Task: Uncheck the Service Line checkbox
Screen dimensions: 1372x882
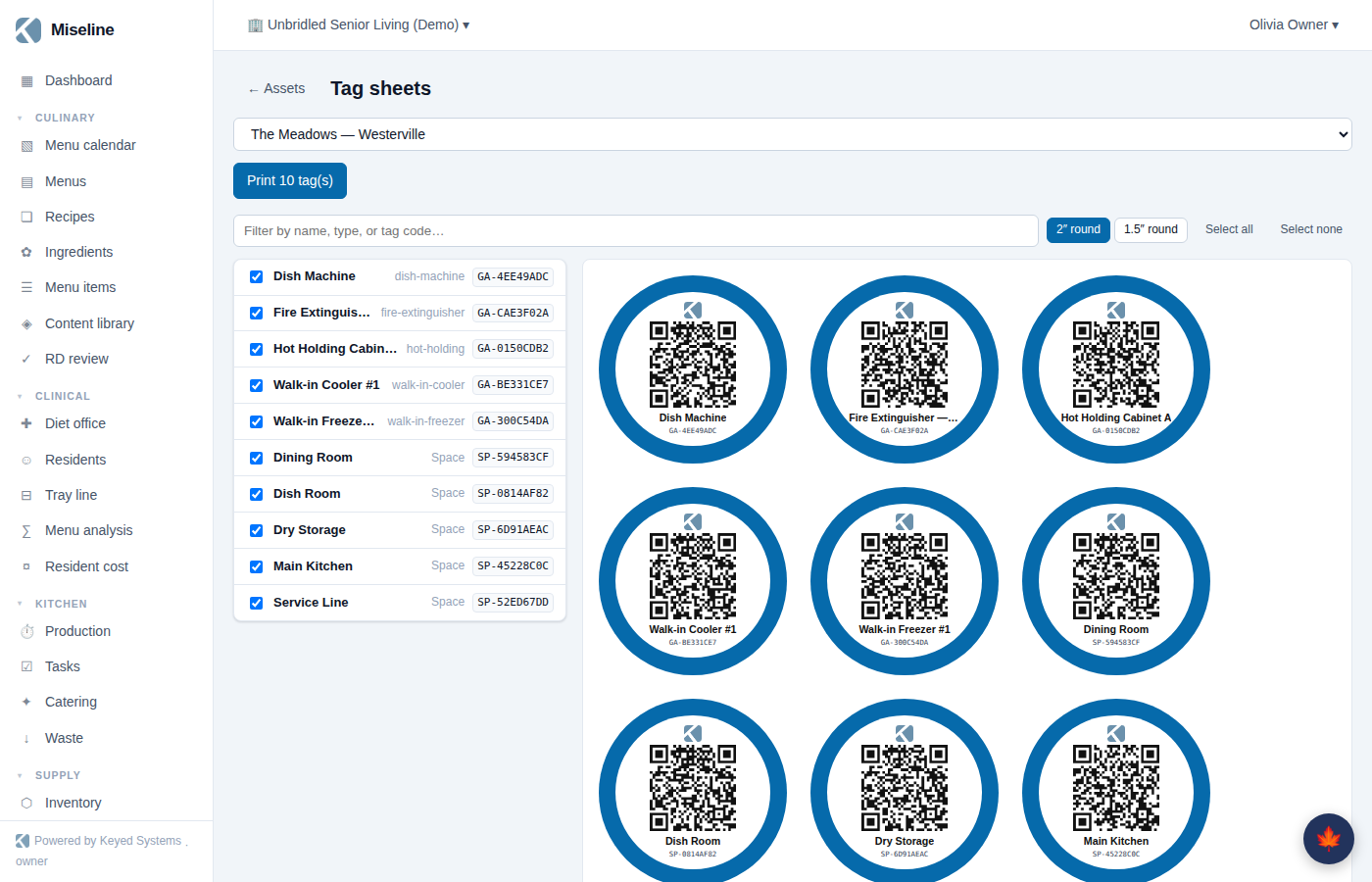Action: coord(256,604)
